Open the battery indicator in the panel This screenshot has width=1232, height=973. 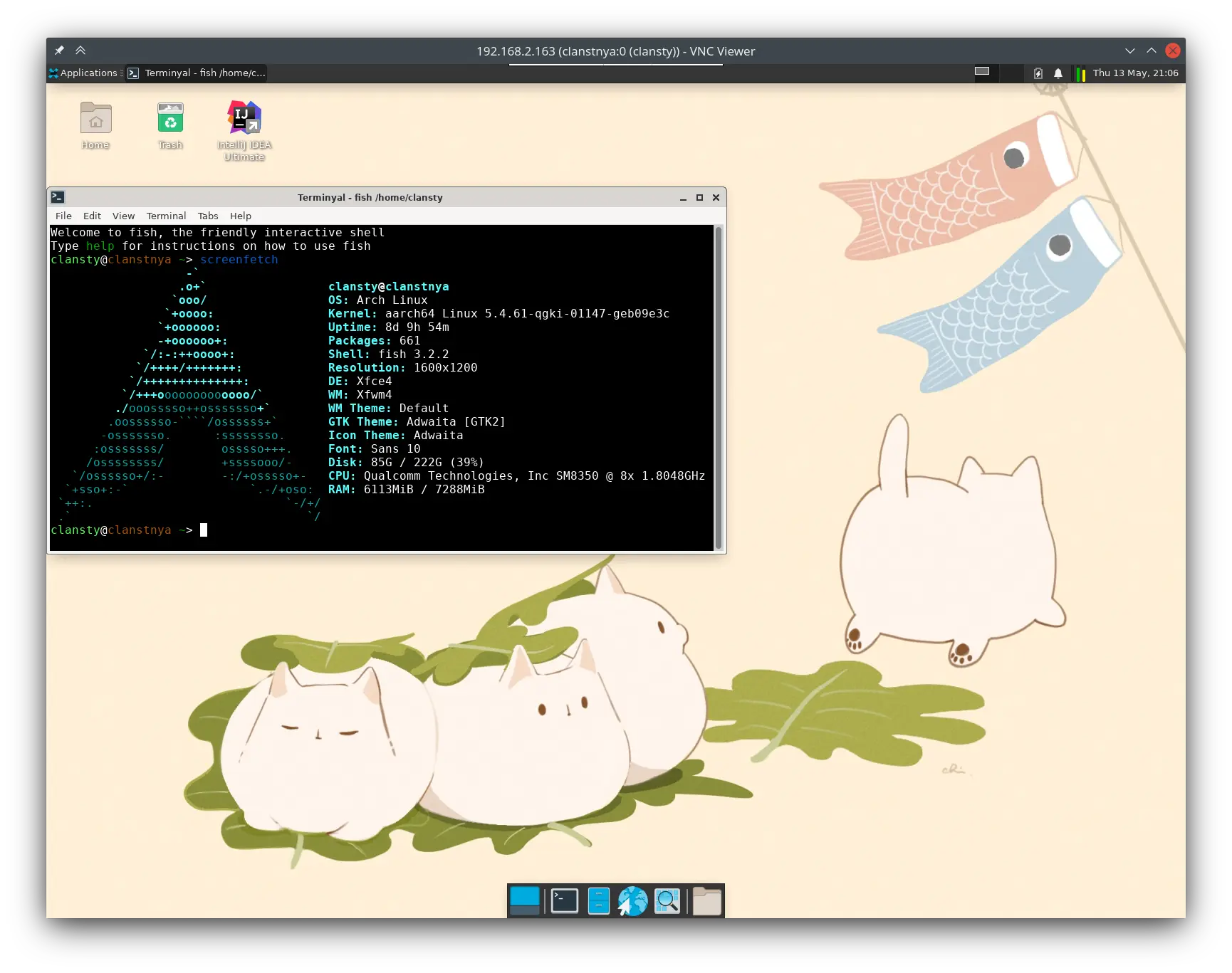tap(1038, 73)
